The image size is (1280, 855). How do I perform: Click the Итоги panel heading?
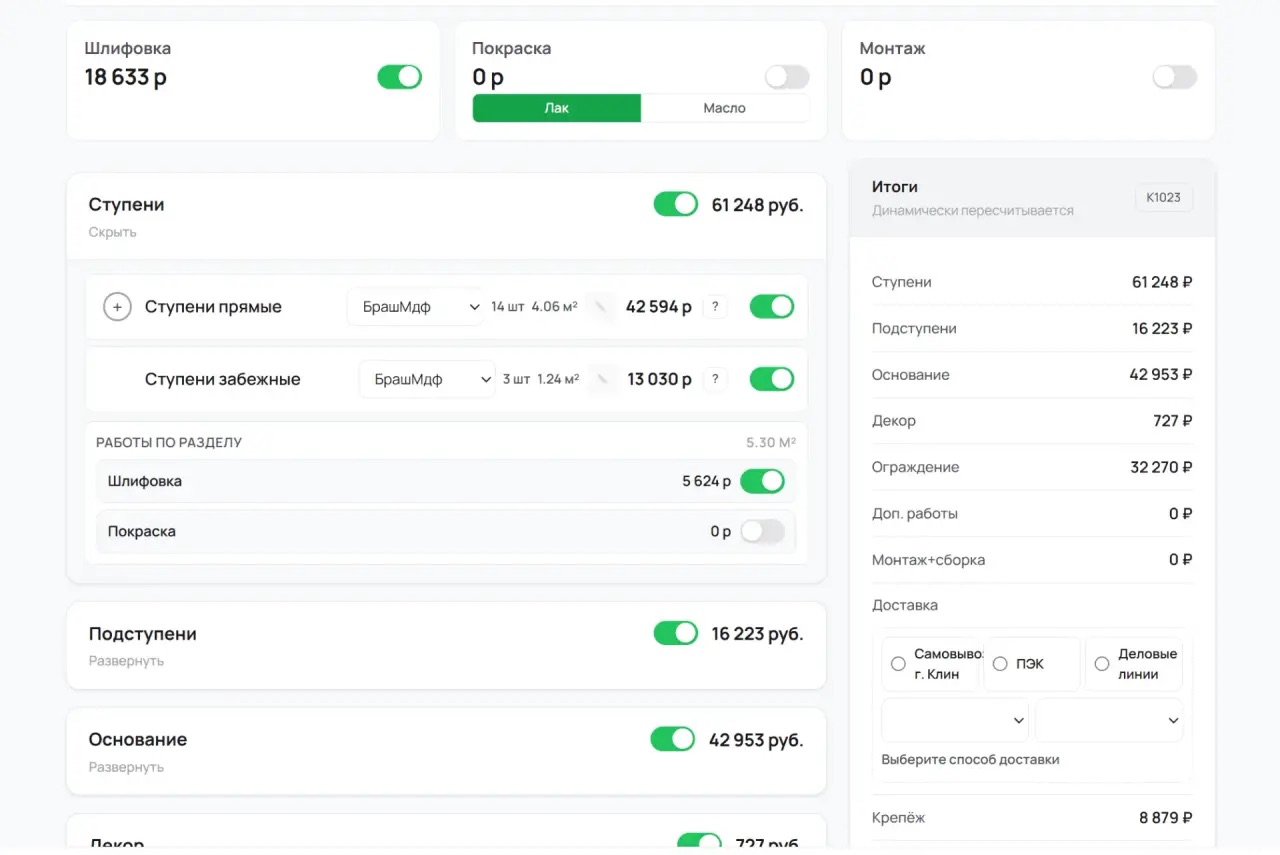click(895, 187)
